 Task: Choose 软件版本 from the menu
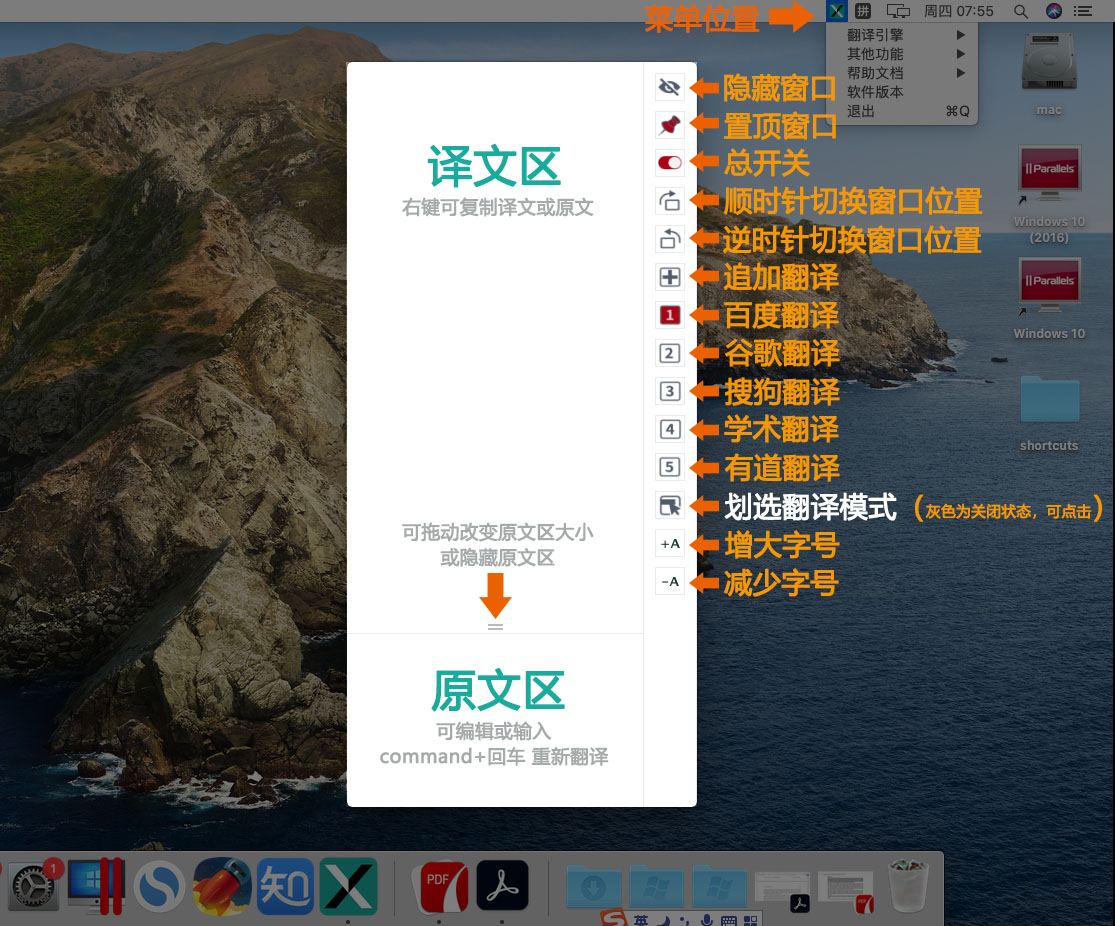tap(902, 92)
